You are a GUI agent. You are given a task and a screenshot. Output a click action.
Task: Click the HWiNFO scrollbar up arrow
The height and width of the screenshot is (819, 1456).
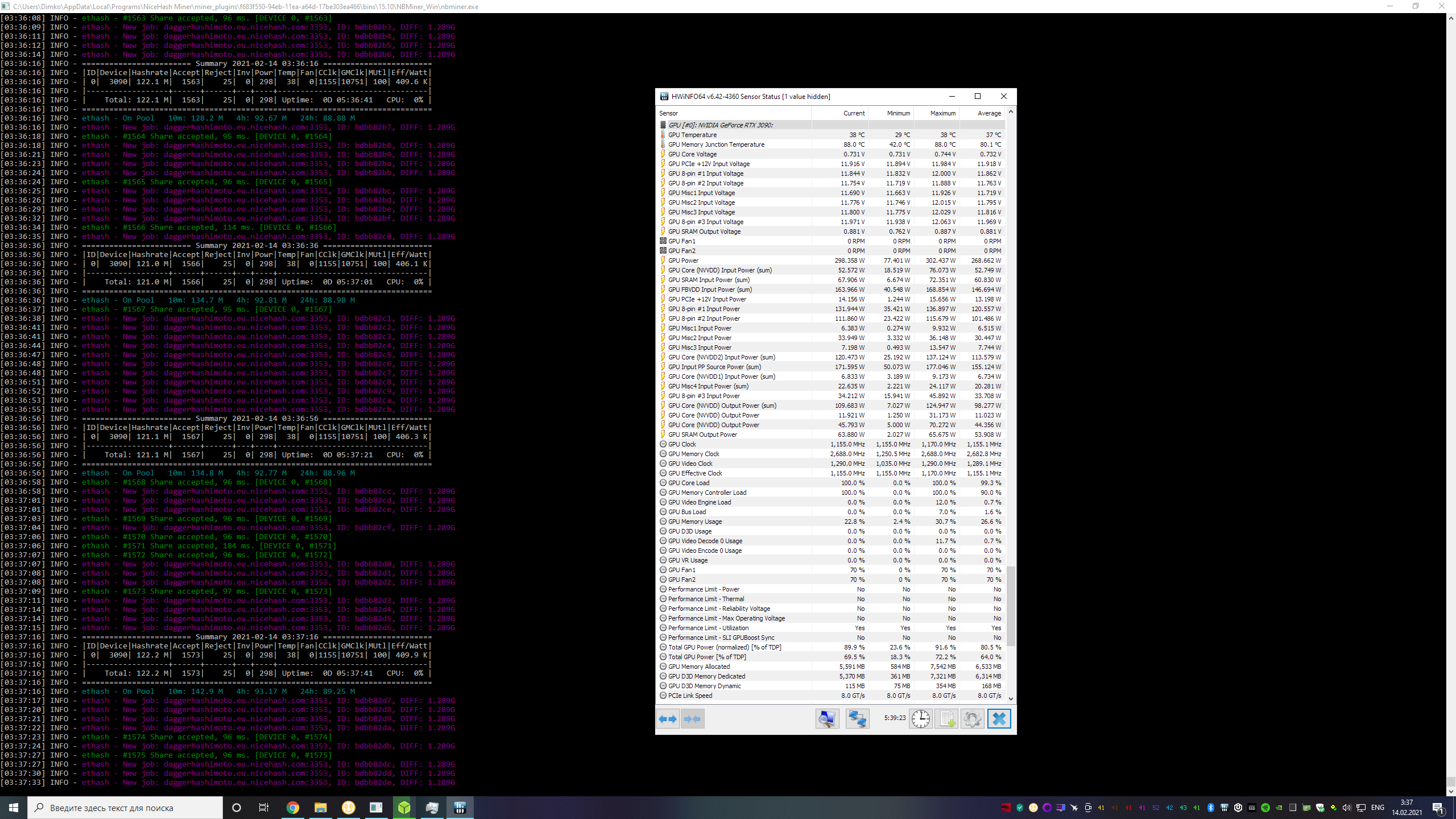pyautogui.click(x=1011, y=112)
